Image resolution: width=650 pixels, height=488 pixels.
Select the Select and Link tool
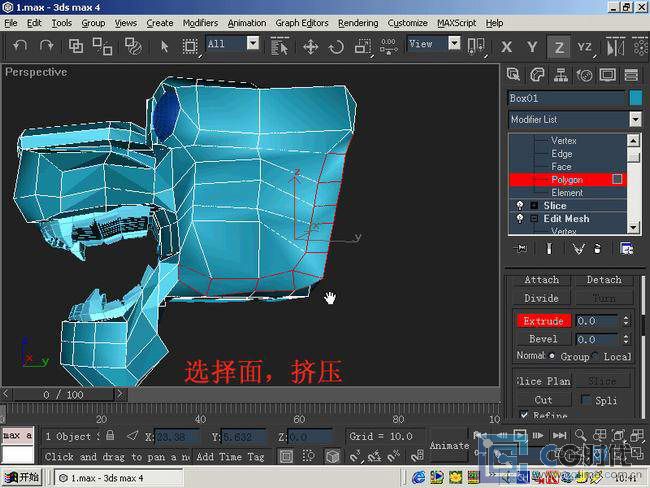coord(76,46)
